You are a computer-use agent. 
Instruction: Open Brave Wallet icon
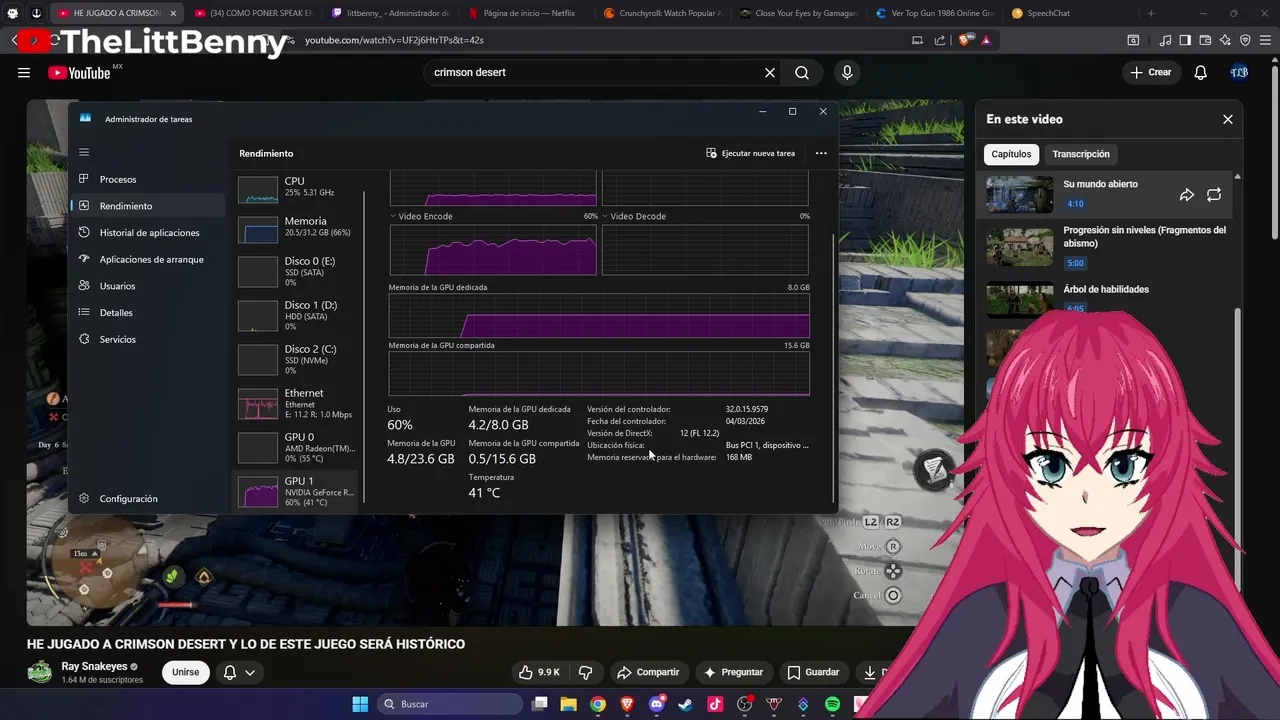tap(1205, 40)
